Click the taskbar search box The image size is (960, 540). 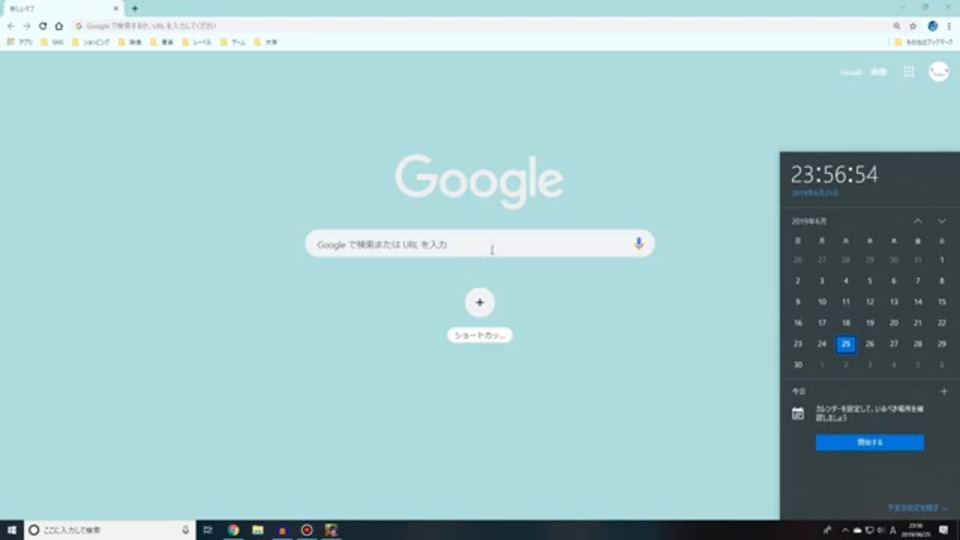pyautogui.click(x=109, y=530)
